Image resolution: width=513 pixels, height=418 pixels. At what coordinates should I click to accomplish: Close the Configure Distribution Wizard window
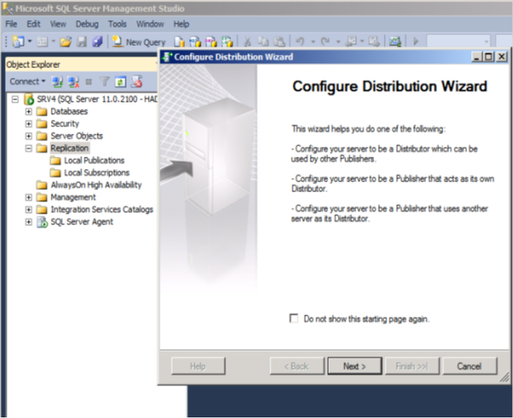tap(502, 57)
